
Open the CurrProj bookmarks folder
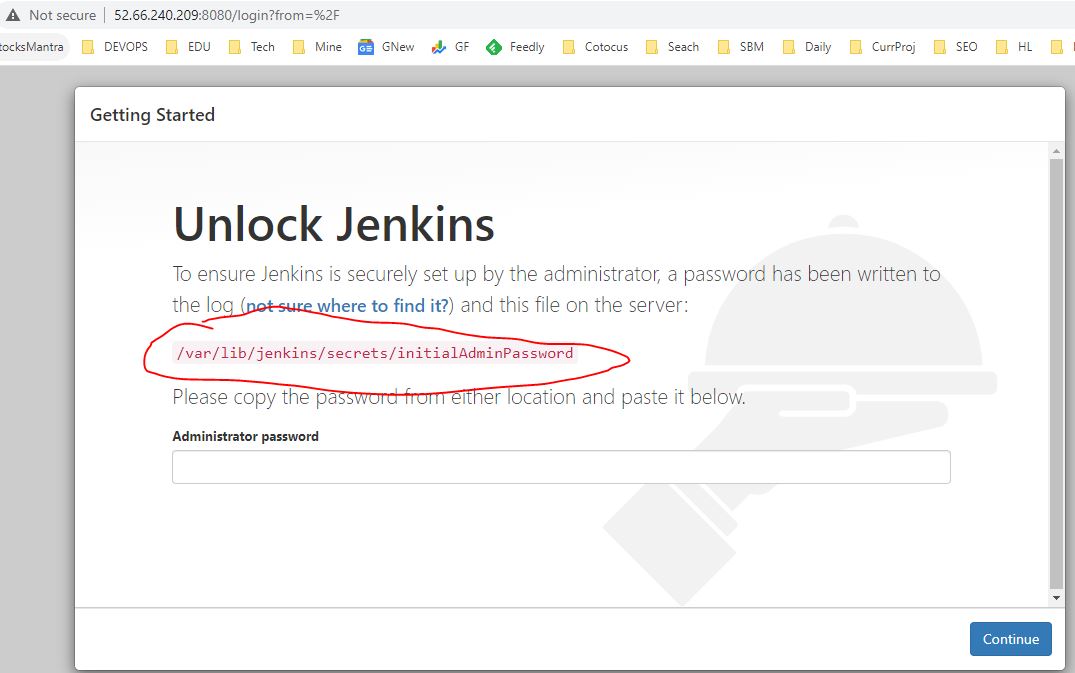click(882, 47)
